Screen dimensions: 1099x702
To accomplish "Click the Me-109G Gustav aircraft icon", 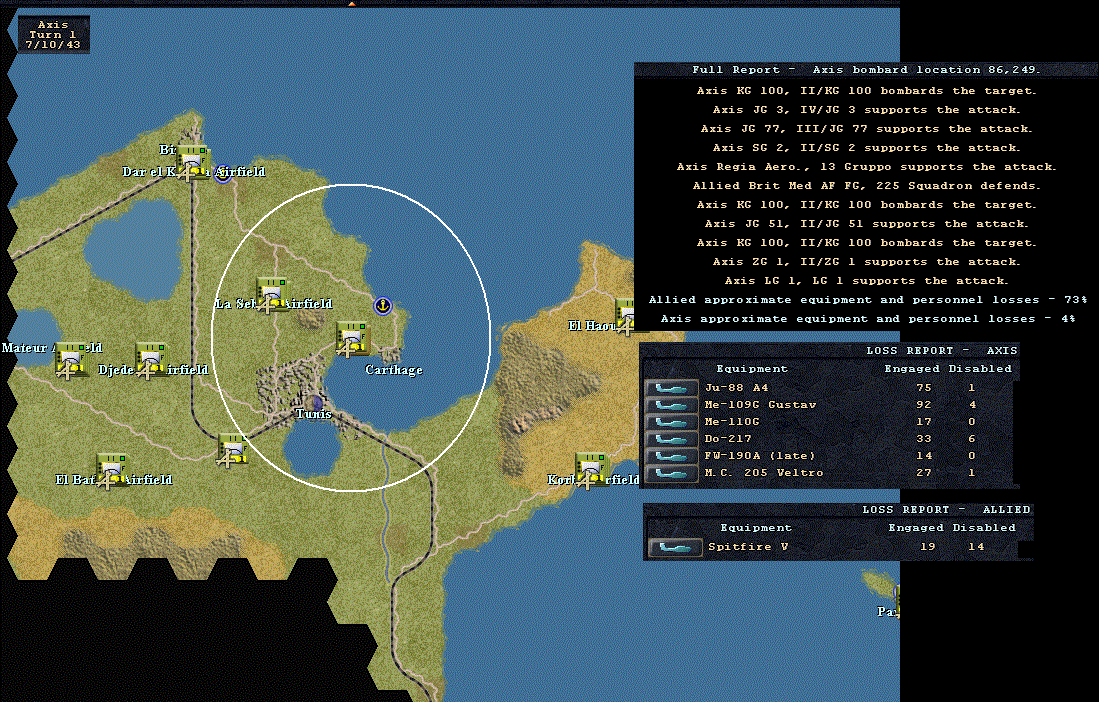I will click(671, 405).
